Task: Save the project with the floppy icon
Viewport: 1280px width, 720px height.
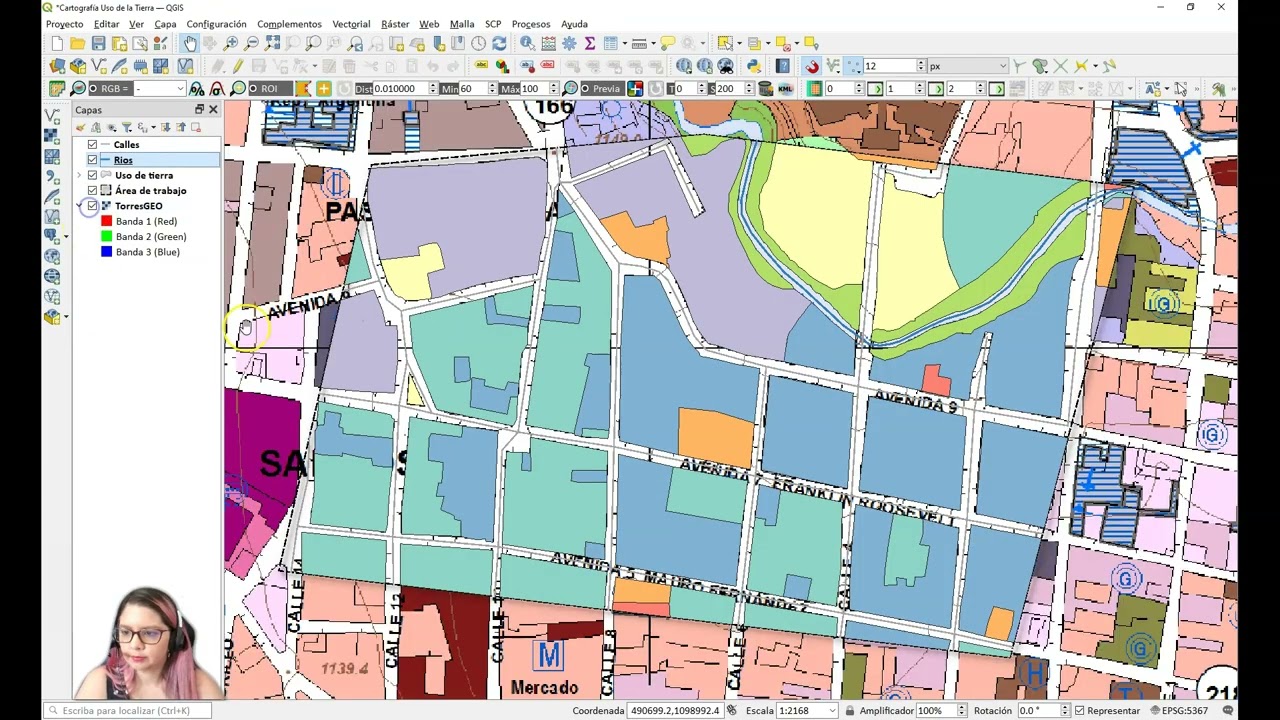Action: (x=98, y=43)
